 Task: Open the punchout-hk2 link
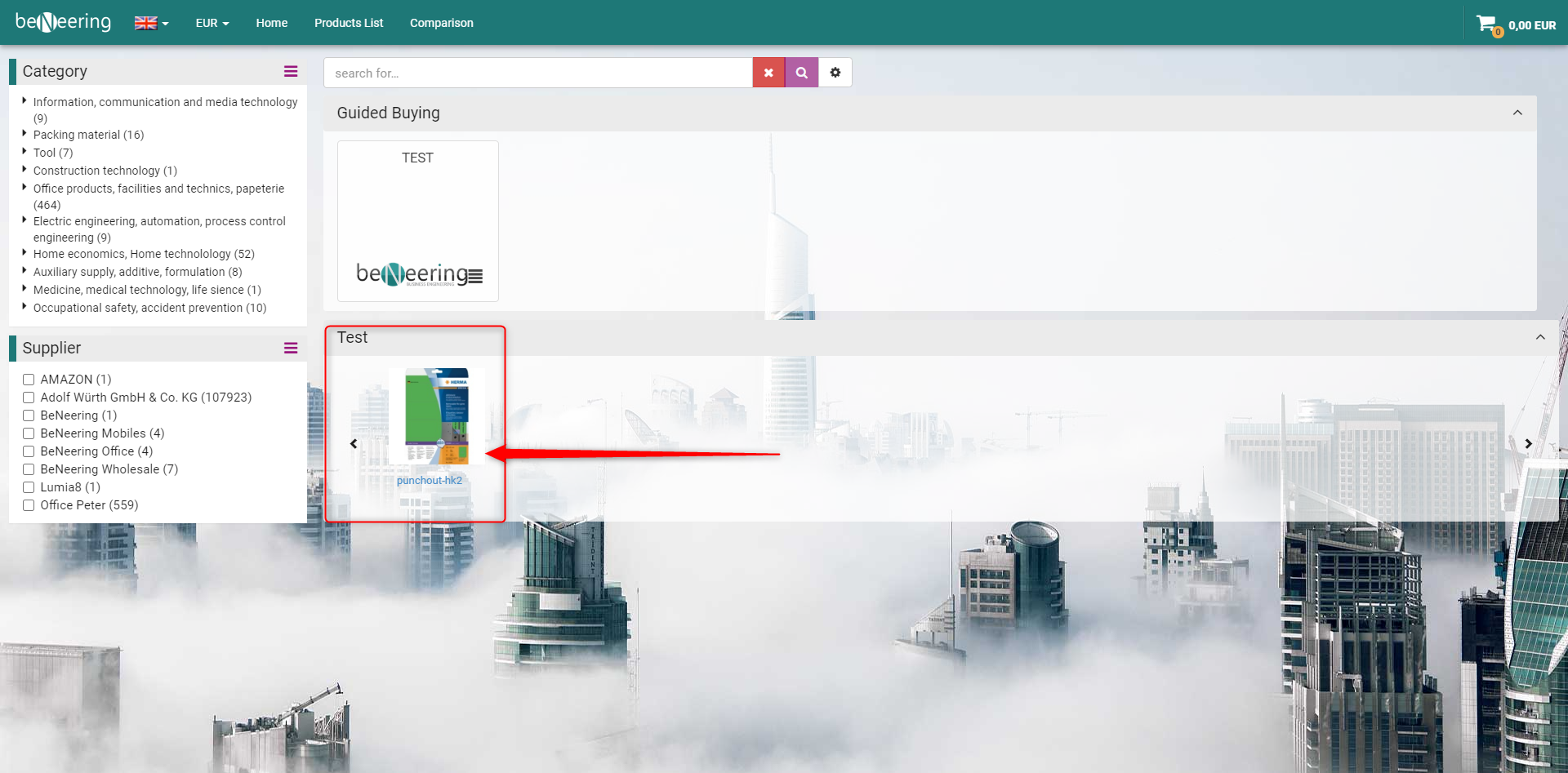click(x=430, y=481)
